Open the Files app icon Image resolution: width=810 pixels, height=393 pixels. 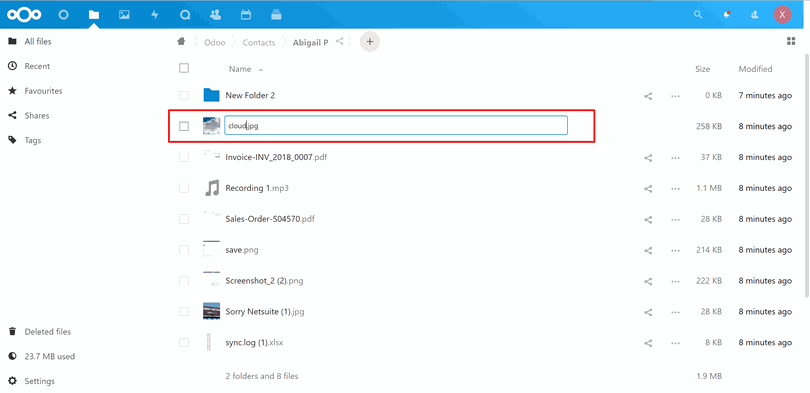(x=94, y=15)
